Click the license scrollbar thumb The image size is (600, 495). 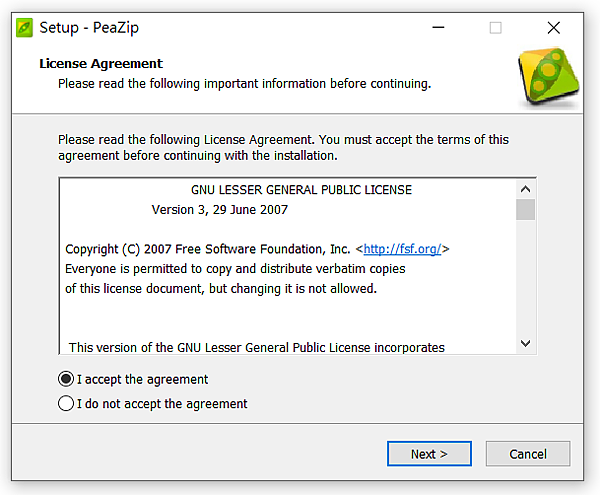coord(525,209)
